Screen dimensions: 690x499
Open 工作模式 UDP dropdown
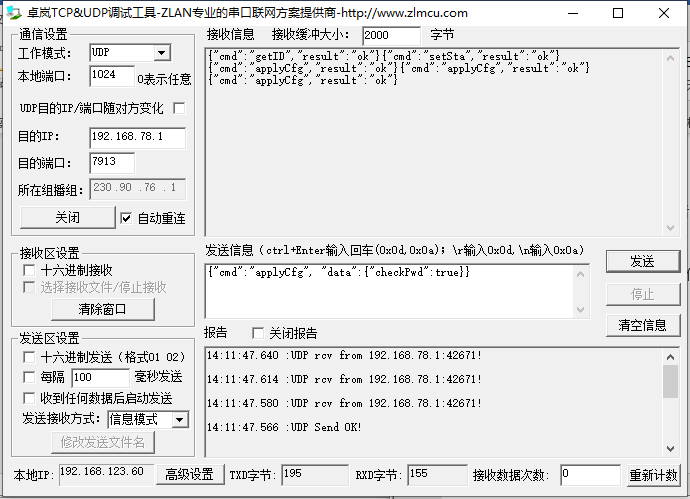(x=161, y=53)
